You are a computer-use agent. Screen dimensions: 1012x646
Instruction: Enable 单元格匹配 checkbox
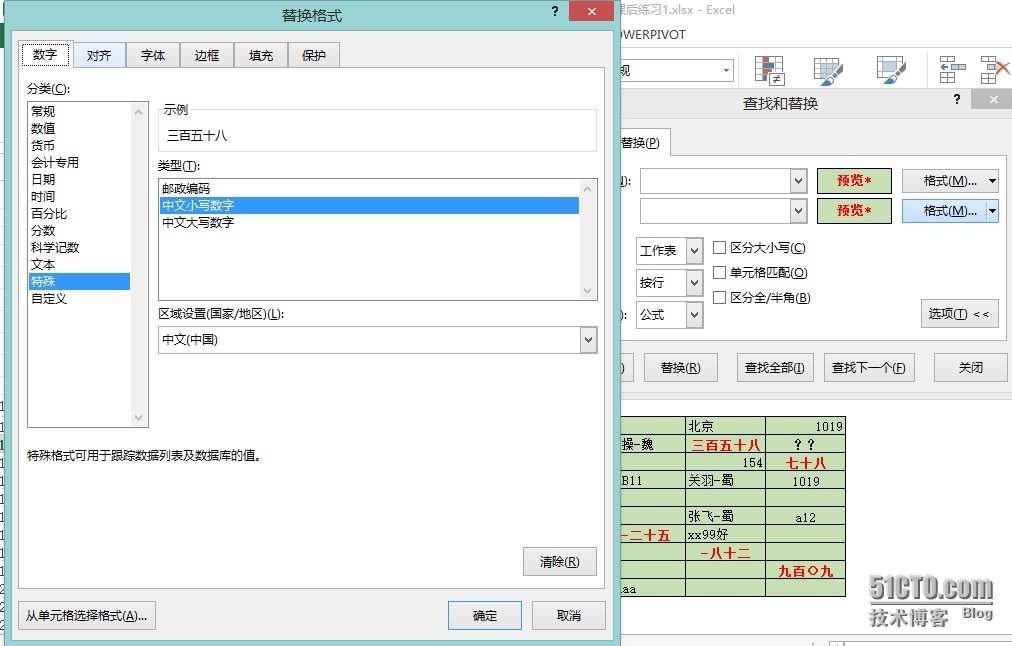[x=720, y=272]
